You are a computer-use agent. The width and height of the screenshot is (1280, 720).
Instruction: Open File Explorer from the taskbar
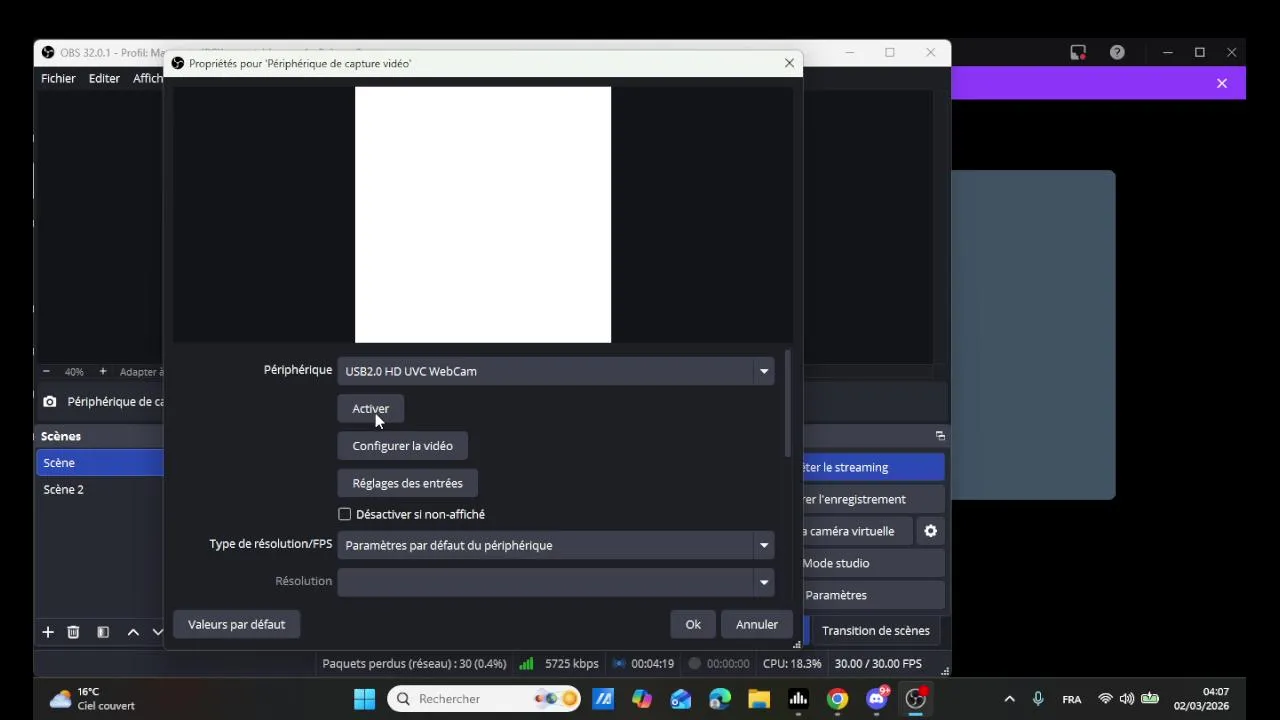(759, 699)
